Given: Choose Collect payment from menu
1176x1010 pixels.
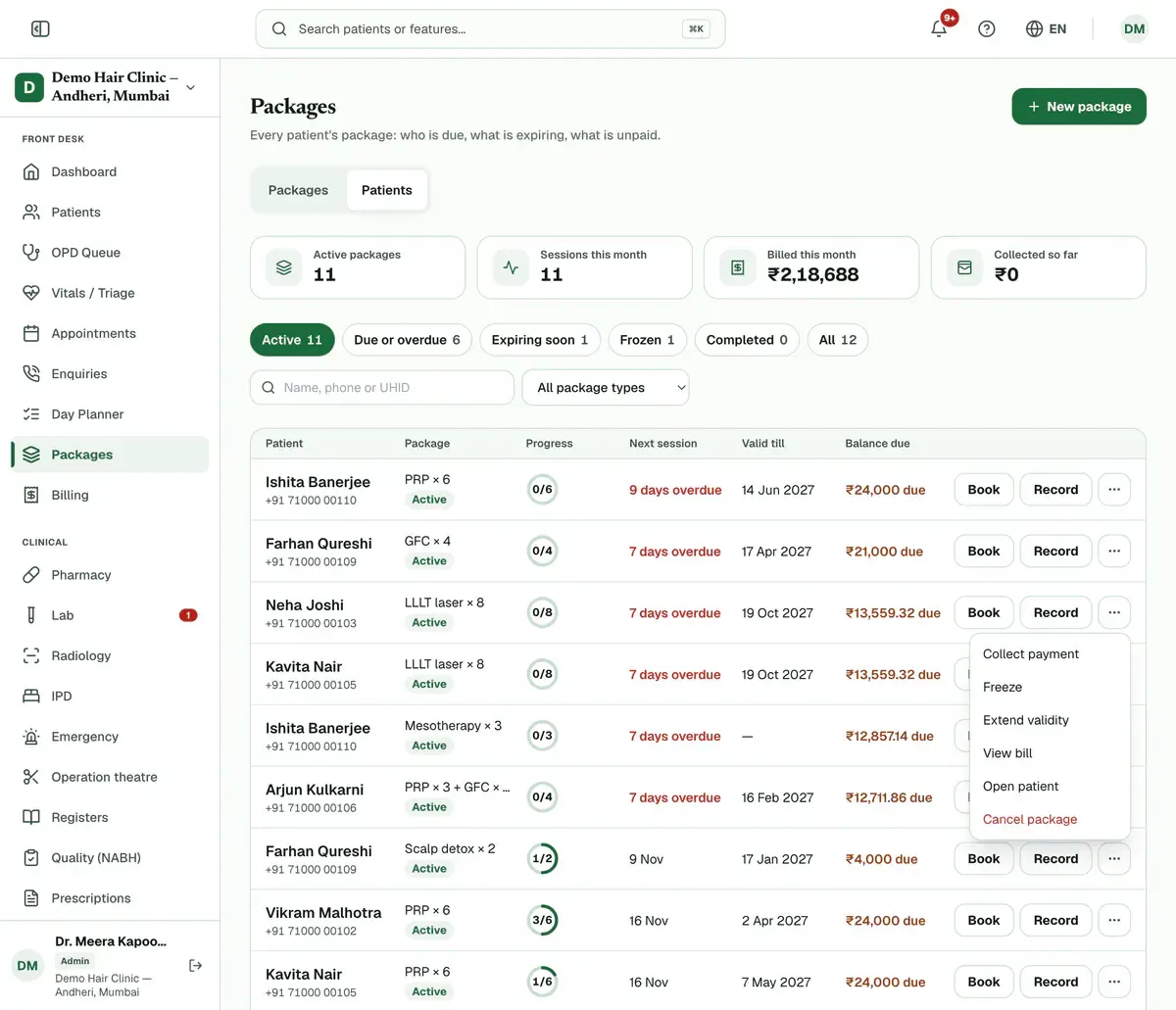Looking at the screenshot, I should (1050, 654).
